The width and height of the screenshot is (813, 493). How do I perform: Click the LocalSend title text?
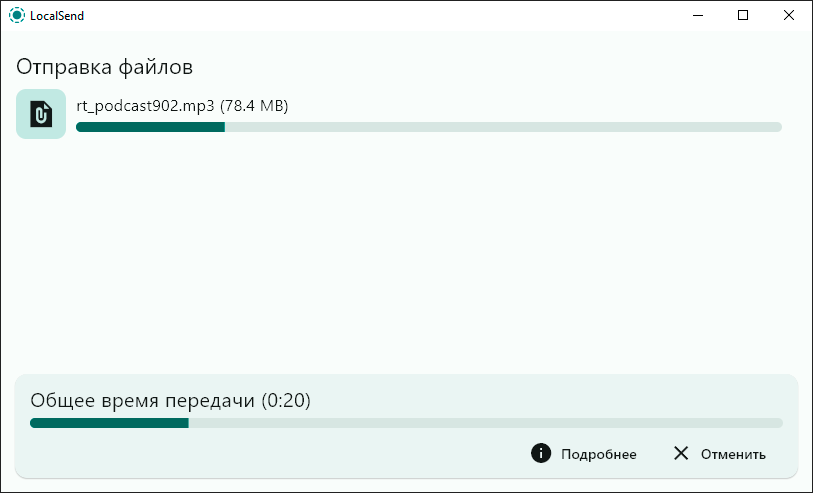coord(57,15)
